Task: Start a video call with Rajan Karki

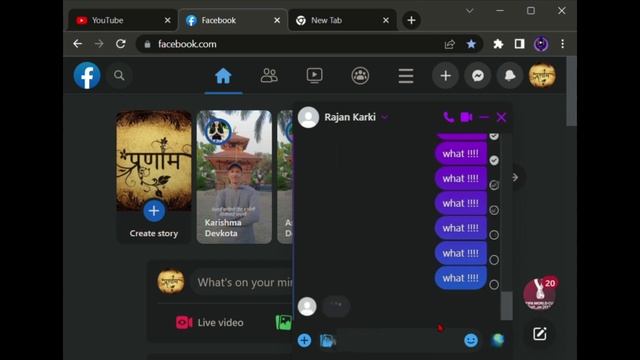Action: point(466,118)
